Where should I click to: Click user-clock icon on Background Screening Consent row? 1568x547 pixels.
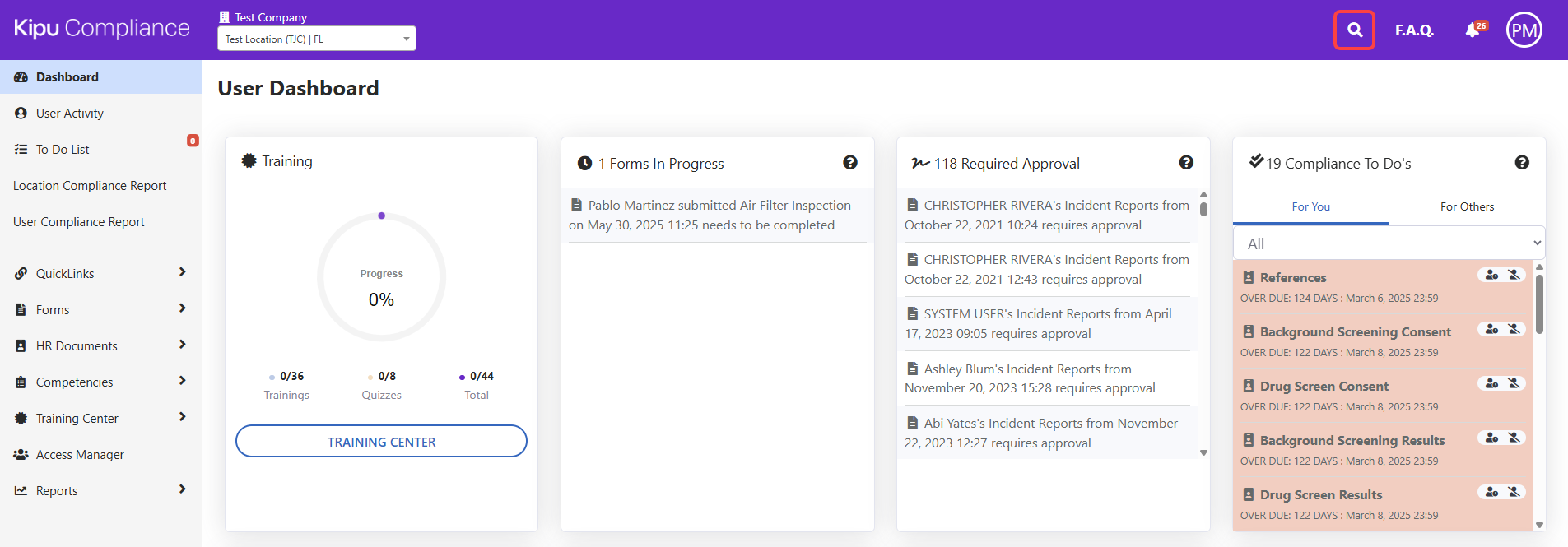(1491, 329)
